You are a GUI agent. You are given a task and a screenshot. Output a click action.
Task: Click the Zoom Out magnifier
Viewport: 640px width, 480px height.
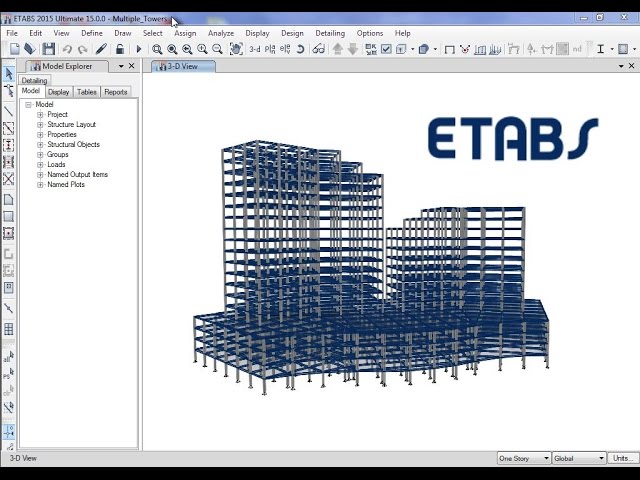[218, 49]
